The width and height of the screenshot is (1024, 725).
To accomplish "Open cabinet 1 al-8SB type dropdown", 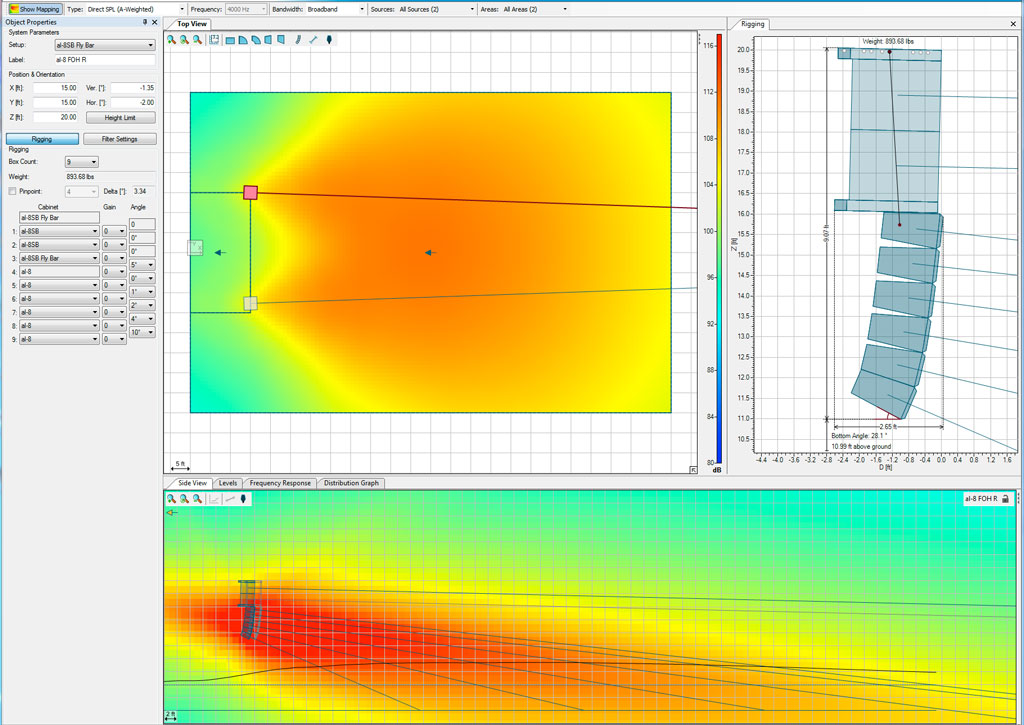I will [x=59, y=231].
